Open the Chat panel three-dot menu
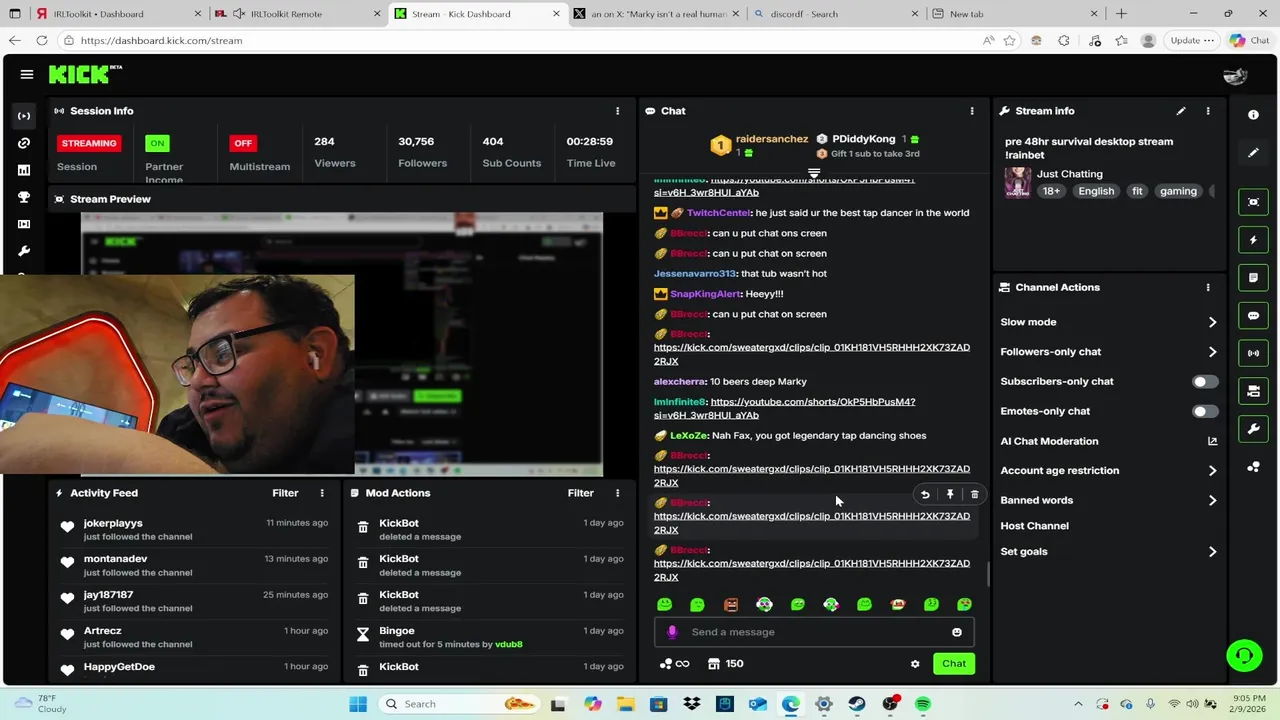 tap(971, 111)
